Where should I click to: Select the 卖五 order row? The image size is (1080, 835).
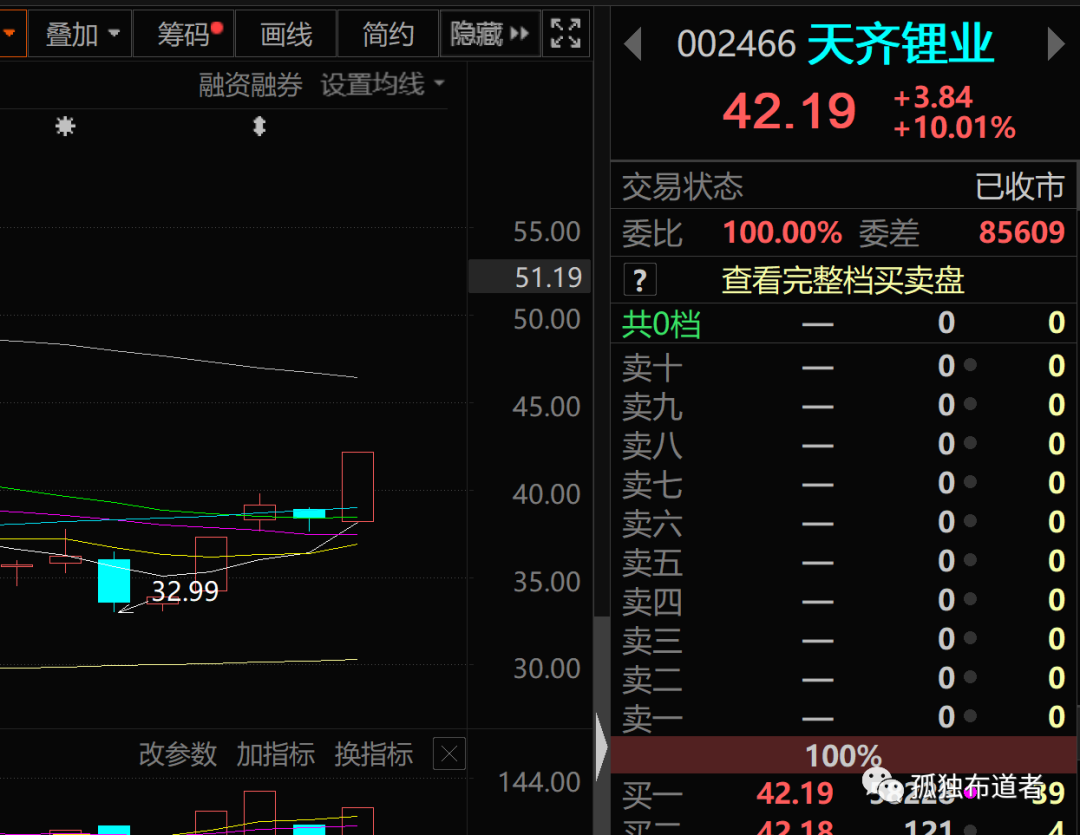point(844,561)
